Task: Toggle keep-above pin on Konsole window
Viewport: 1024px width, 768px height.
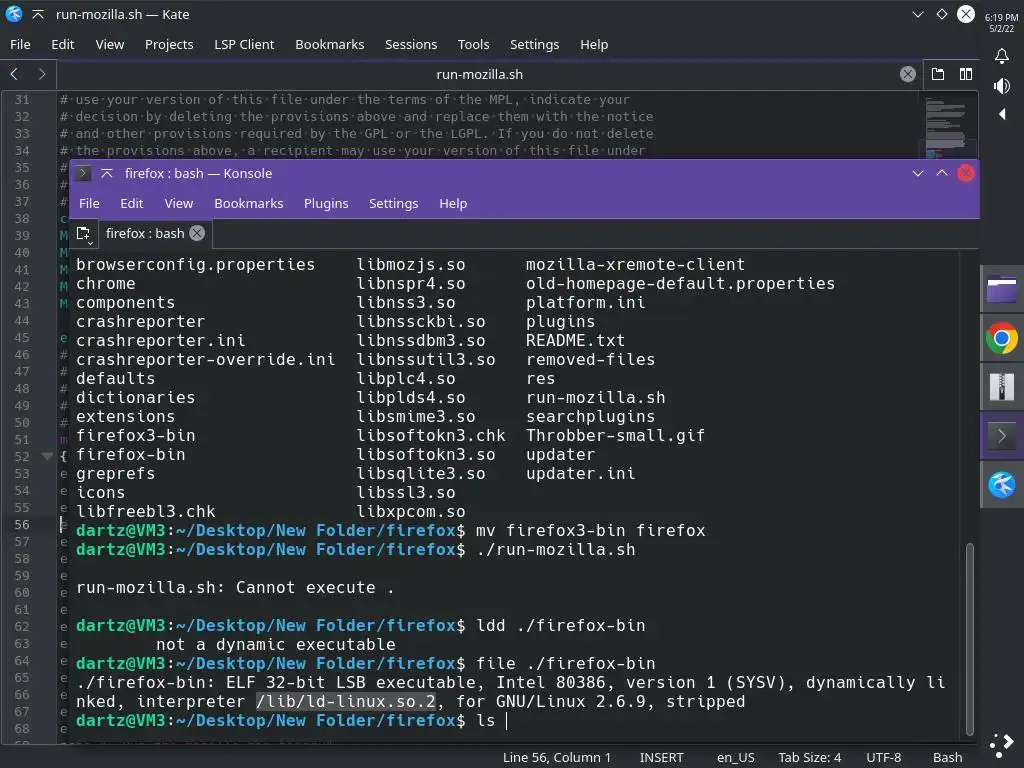Action: [x=107, y=173]
